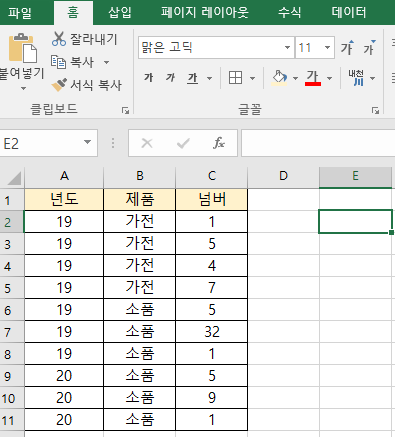Open the Name Box dropdown arrow
This screenshot has height=437, width=395.
(87, 143)
